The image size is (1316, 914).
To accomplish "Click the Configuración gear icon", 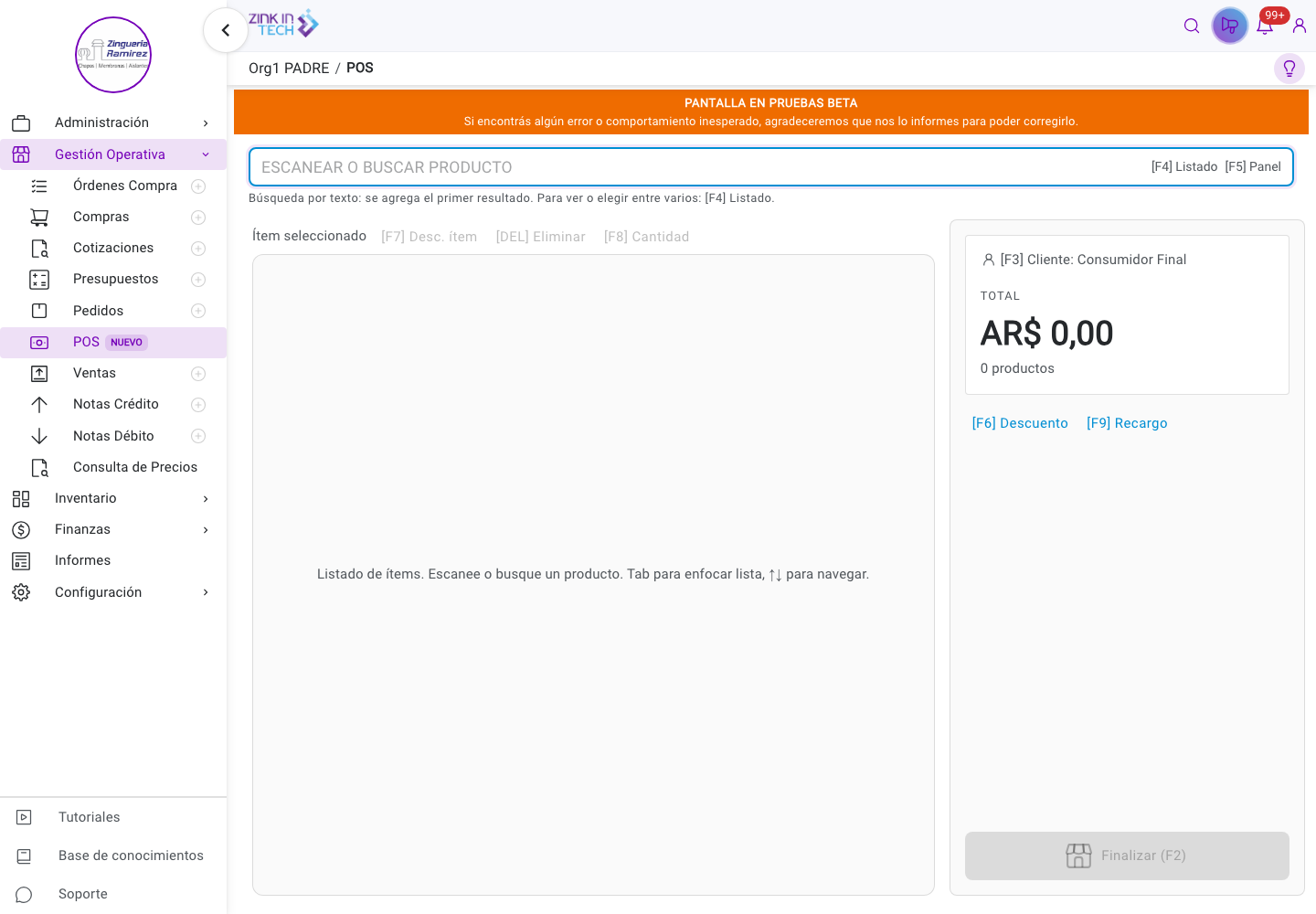I will [21, 592].
